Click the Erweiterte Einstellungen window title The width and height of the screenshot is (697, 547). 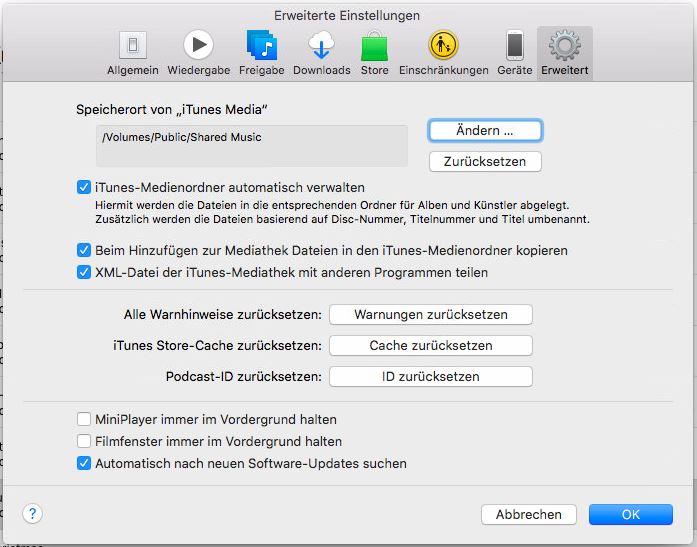347,16
